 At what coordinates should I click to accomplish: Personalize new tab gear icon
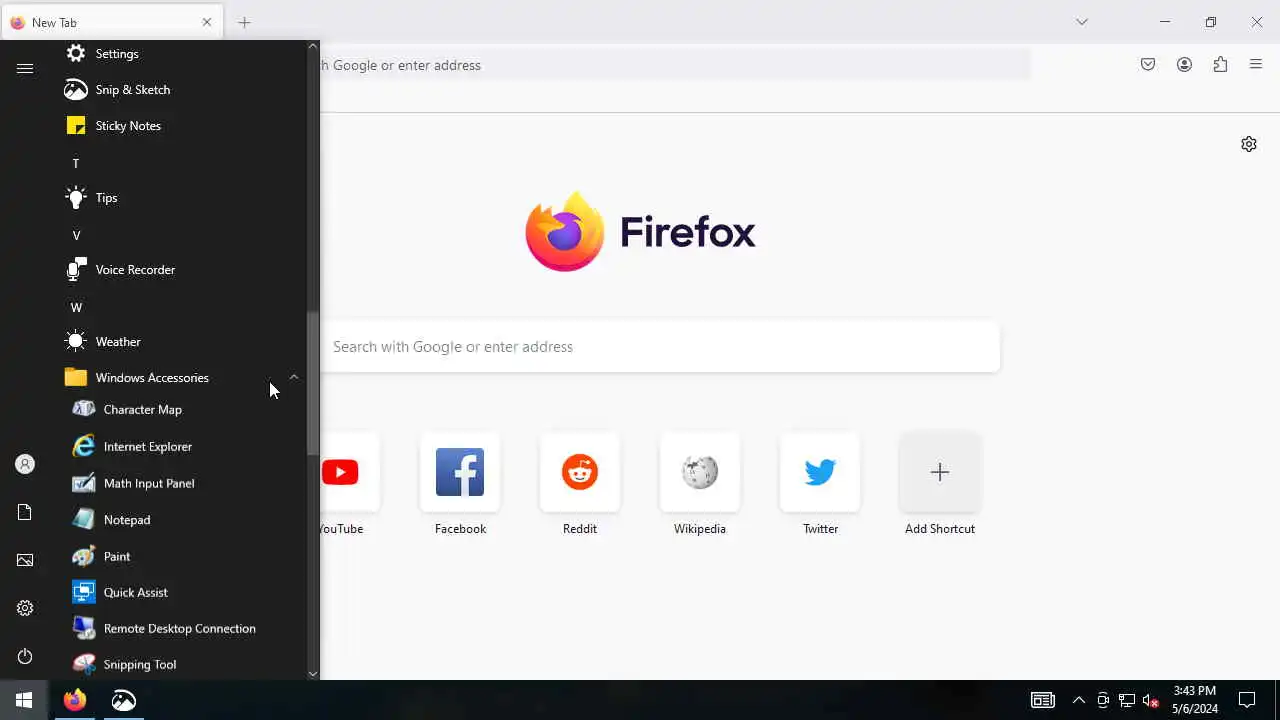coord(1249,144)
